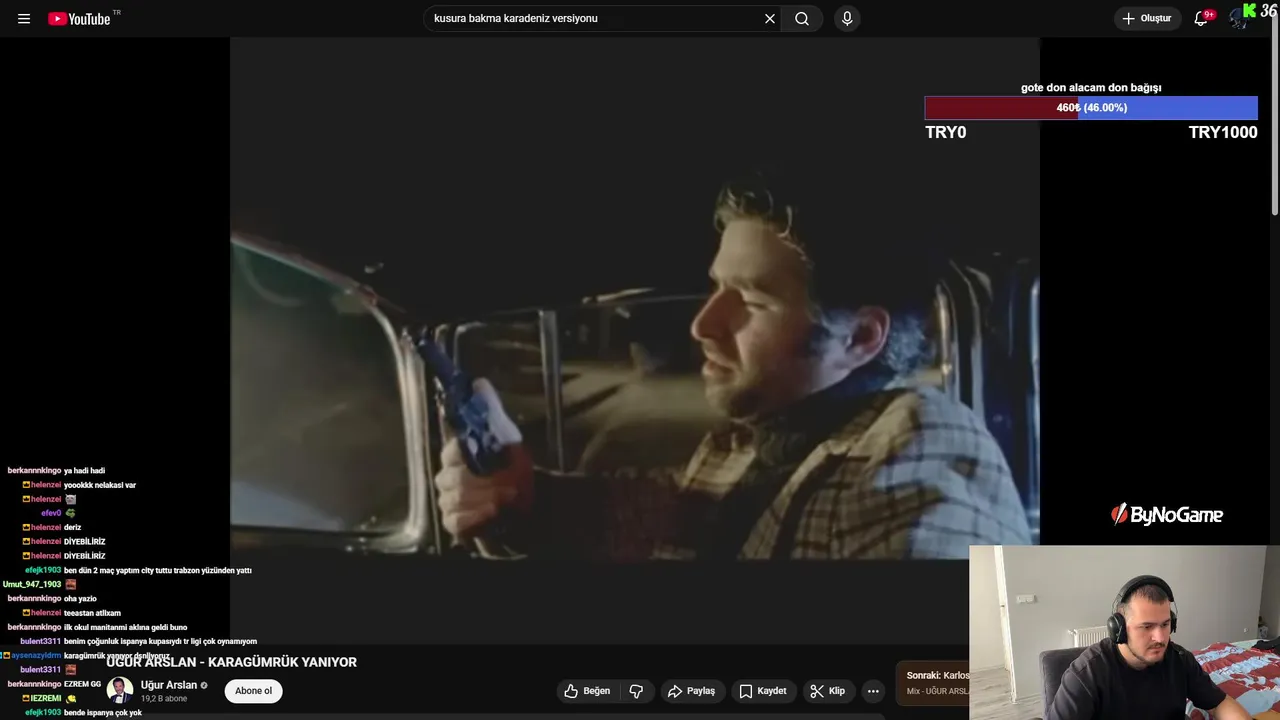This screenshot has height=720, width=1280.
Task: Create a clip with Klip
Action: tap(827, 691)
